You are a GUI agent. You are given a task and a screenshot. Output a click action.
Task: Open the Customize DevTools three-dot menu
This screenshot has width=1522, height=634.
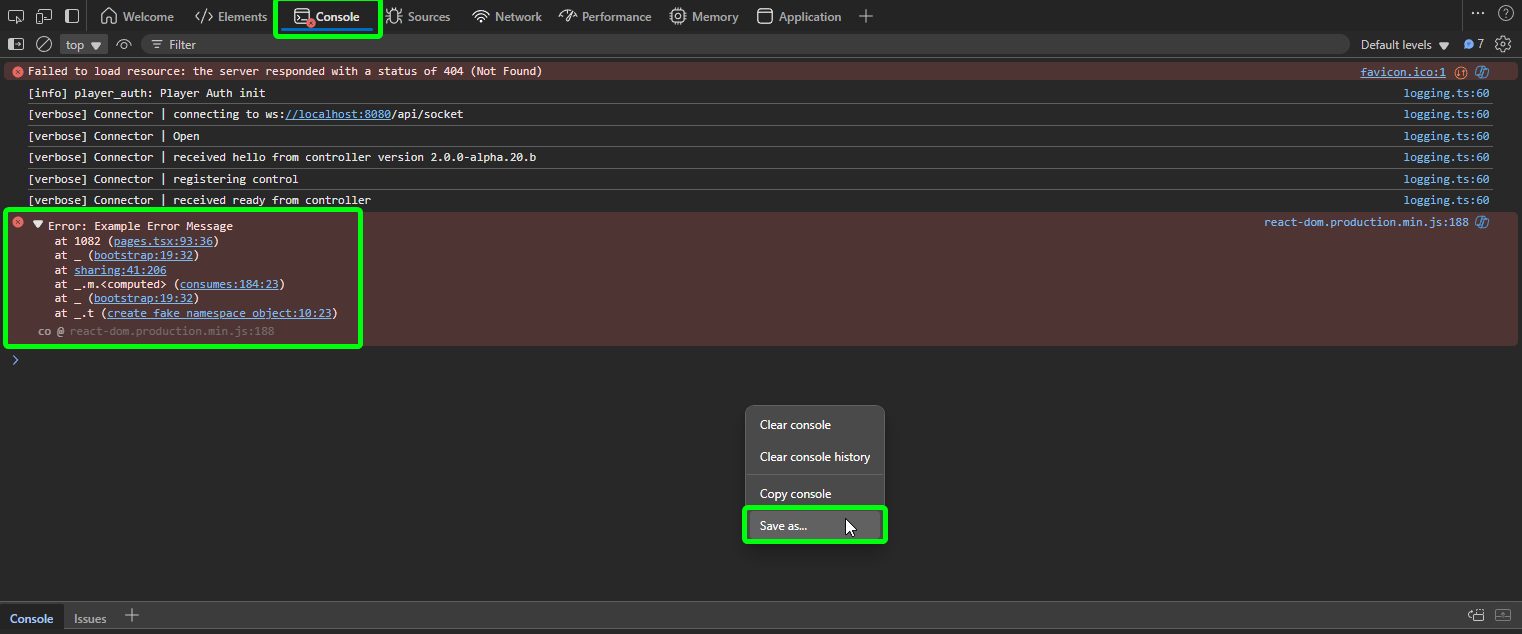(x=1477, y=14)
